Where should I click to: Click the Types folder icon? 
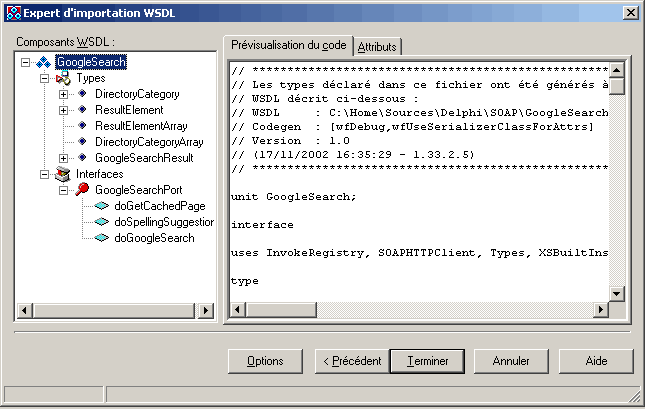point(63,78)
